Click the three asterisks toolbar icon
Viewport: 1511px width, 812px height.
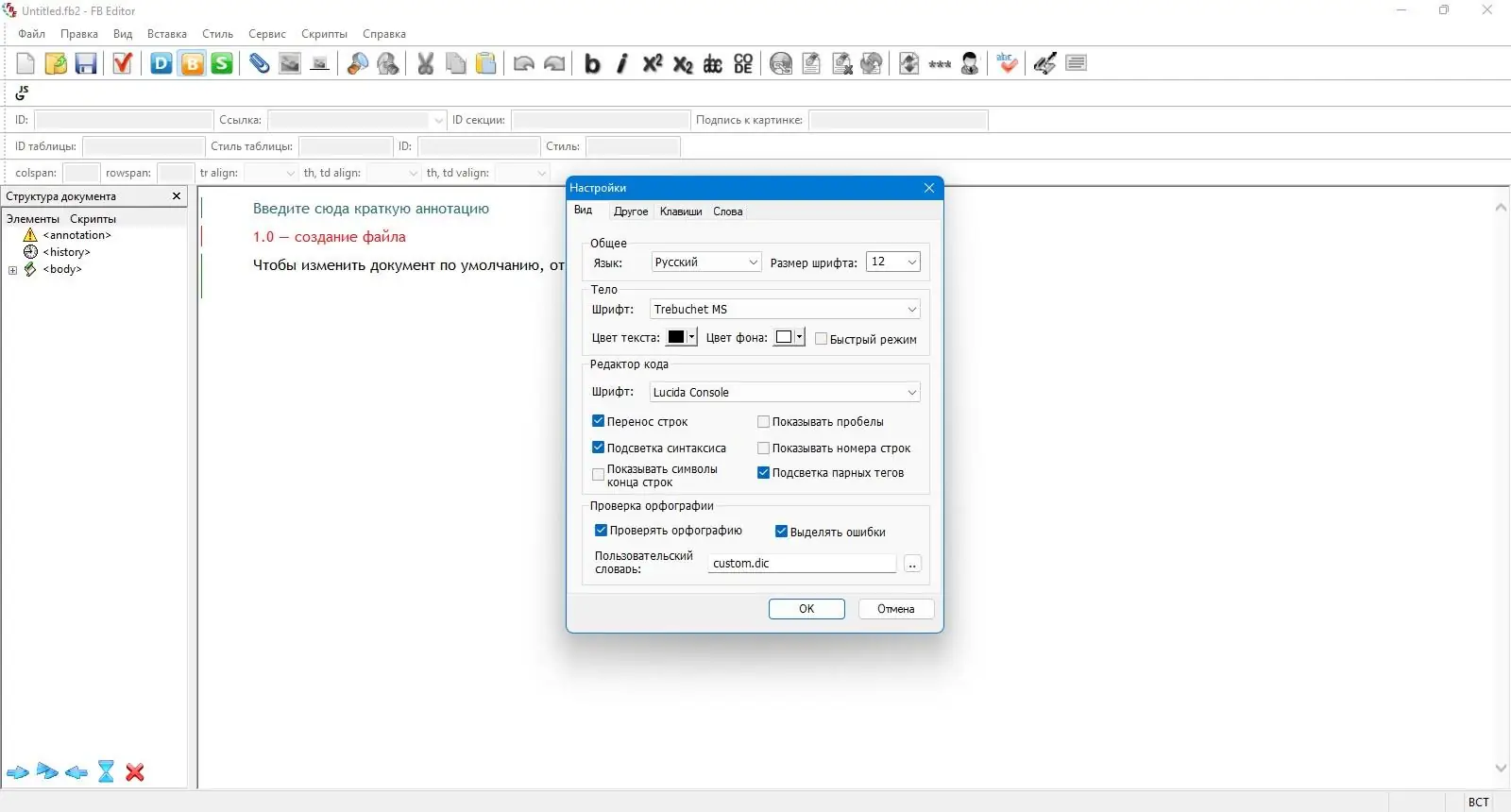(x=940, y=63)
